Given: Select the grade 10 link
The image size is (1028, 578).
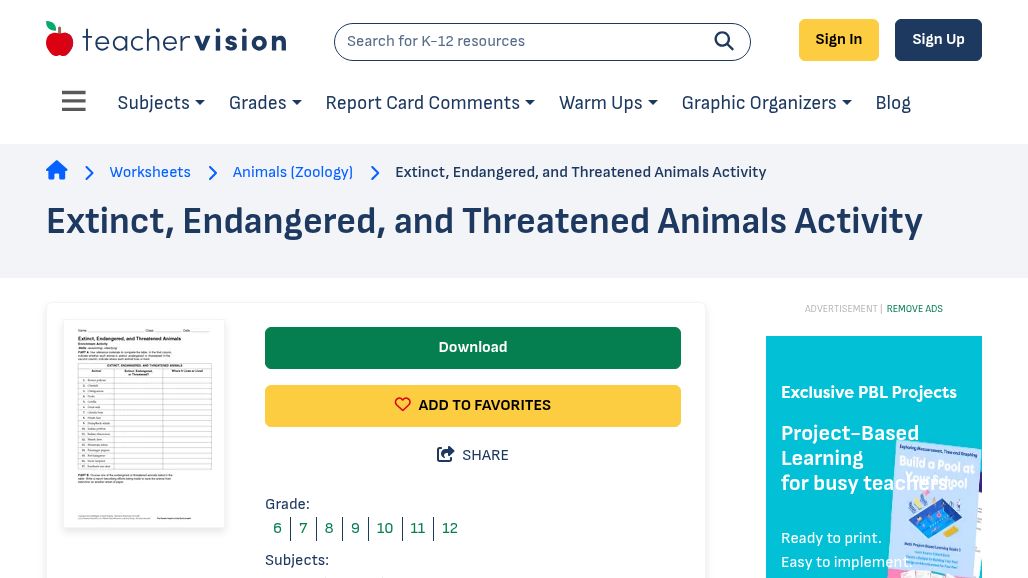Looking at the screenshot, I should 385,528.
